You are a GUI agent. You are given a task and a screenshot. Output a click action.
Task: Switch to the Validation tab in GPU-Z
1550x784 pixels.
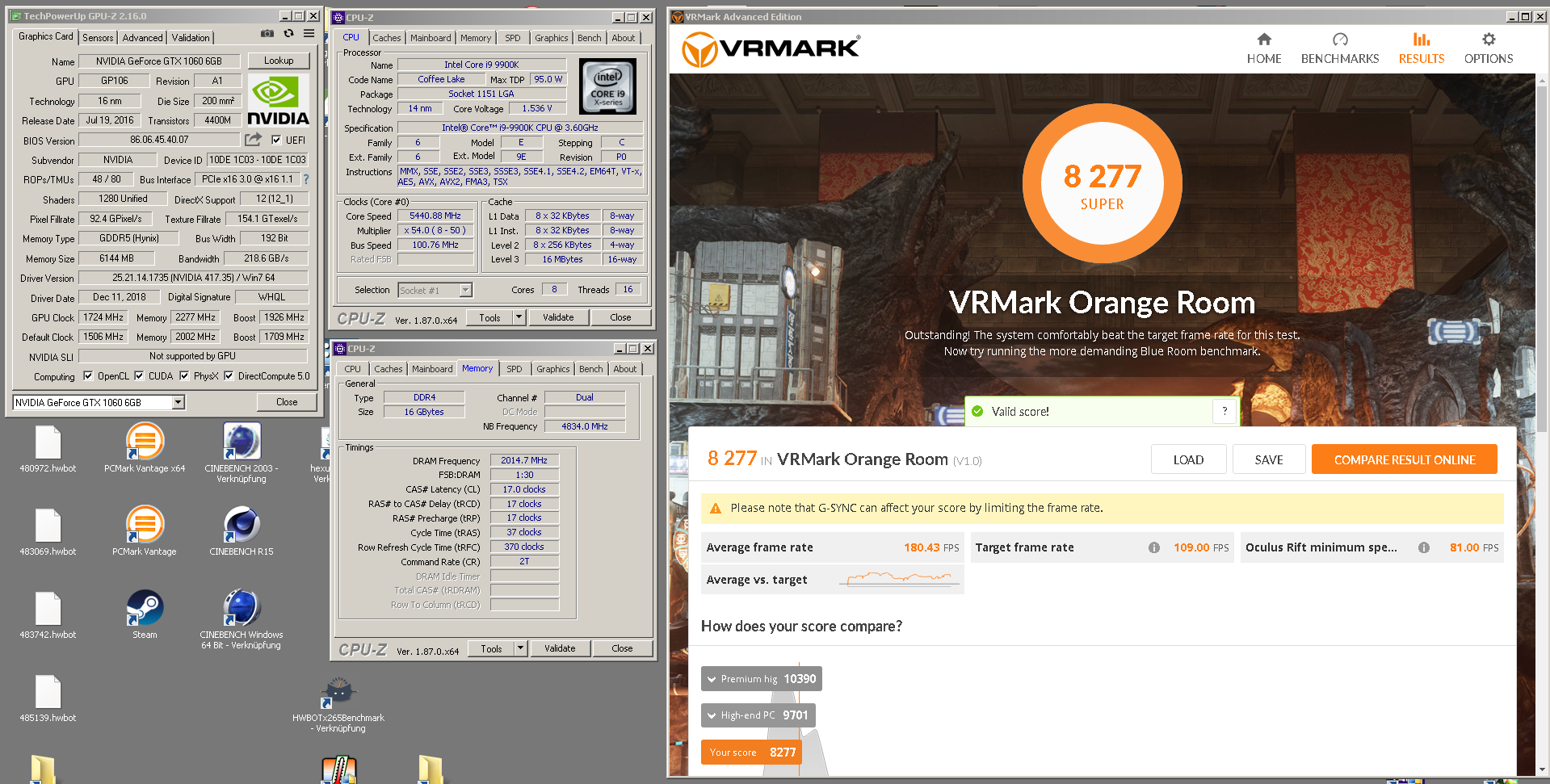click(191, 38)
